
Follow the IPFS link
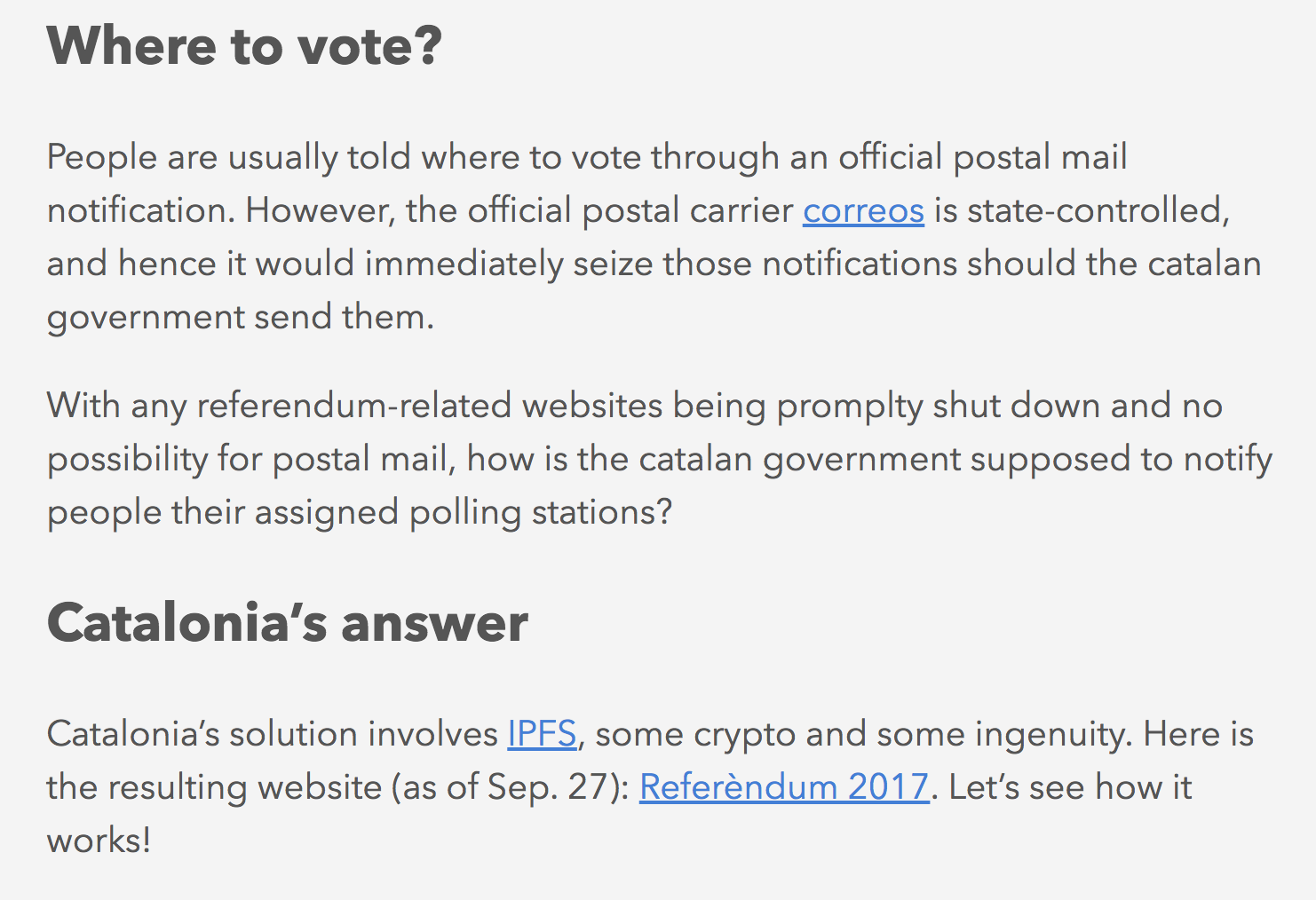click(x=542, y=735)
